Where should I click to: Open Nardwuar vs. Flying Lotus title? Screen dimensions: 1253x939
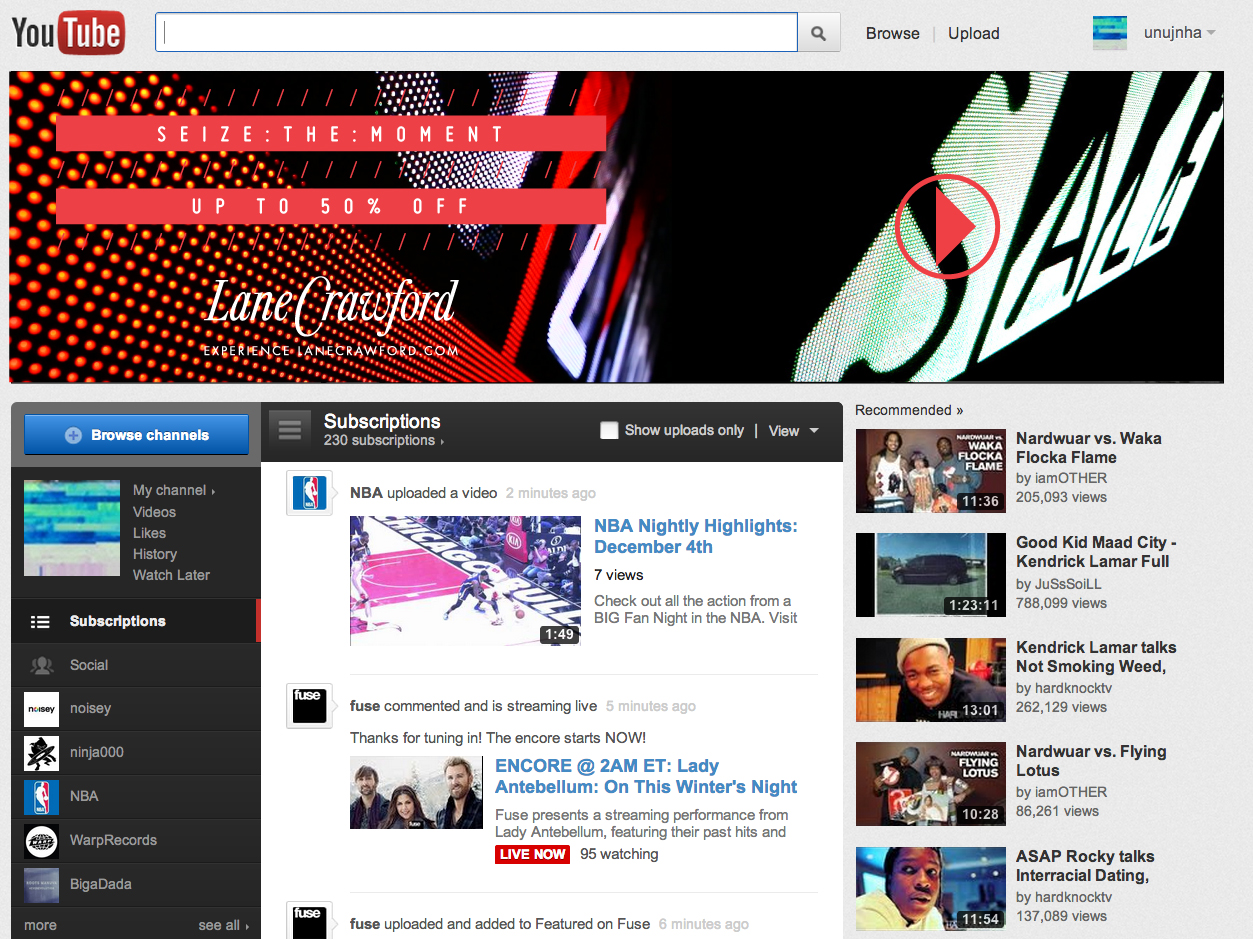click(1091, 761)
